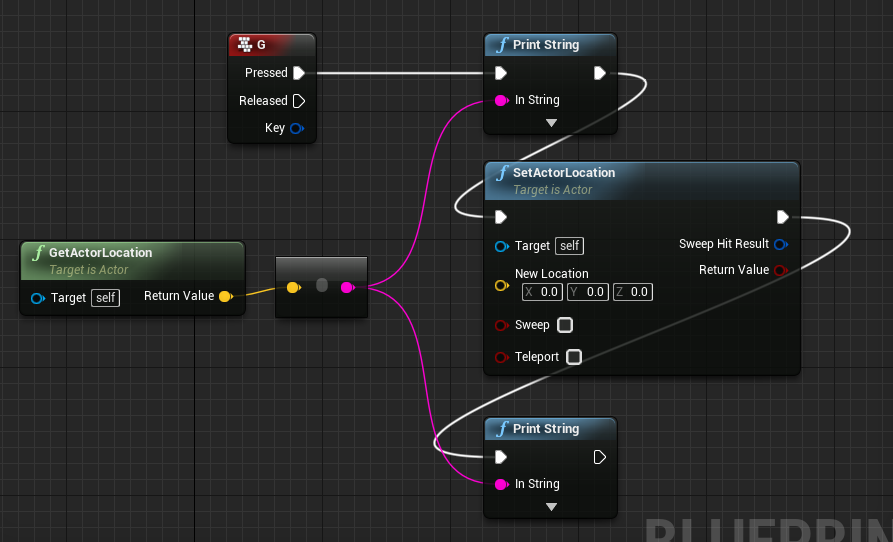Enable the Sweep checkbox

(x=565, y=325)
